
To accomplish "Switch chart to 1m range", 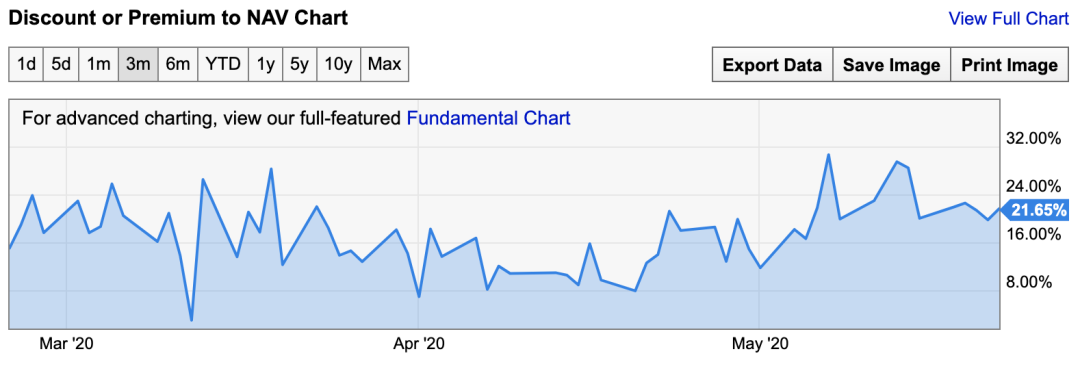I will [98, 65].
